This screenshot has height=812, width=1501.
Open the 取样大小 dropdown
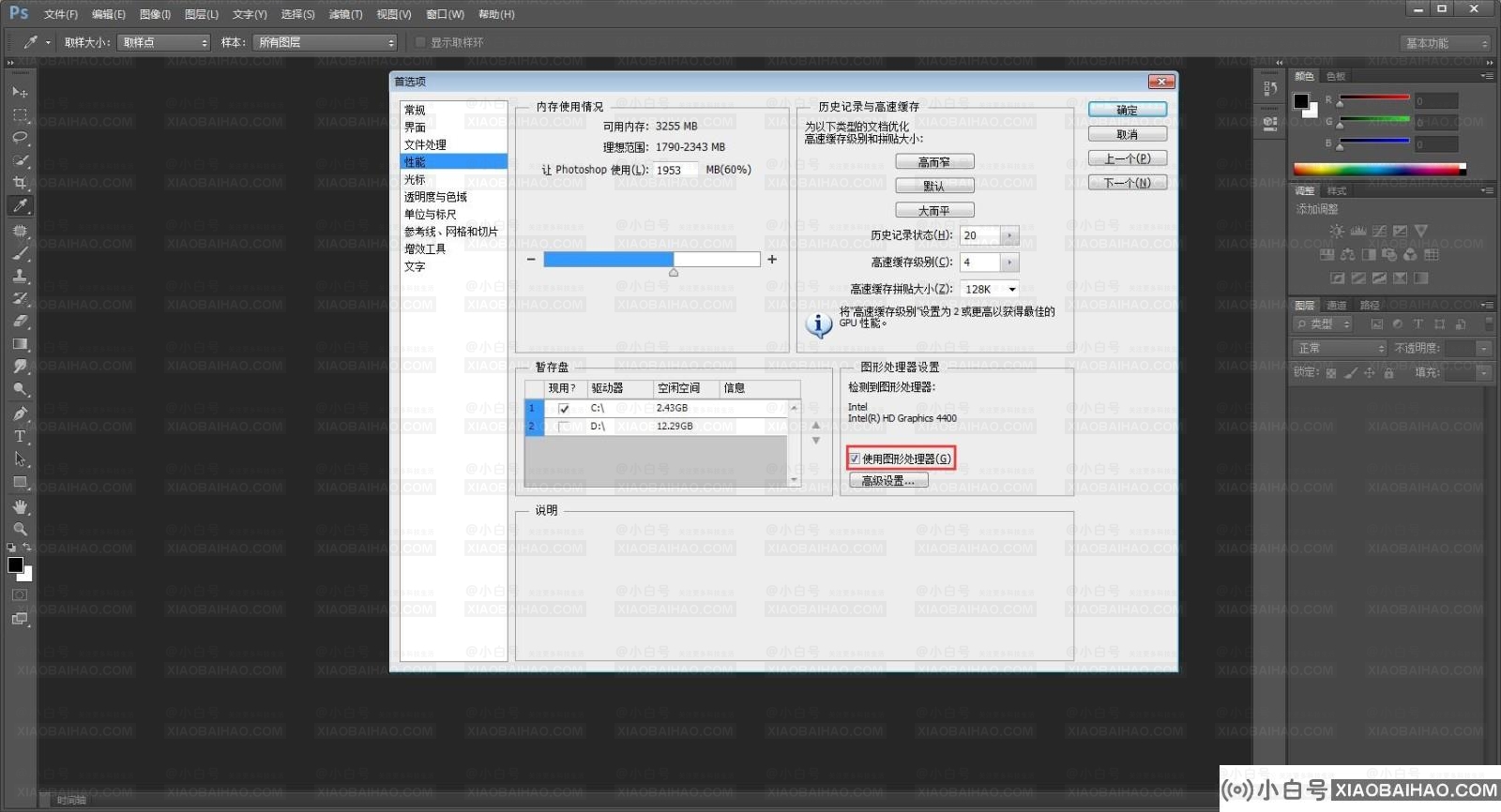164,42
